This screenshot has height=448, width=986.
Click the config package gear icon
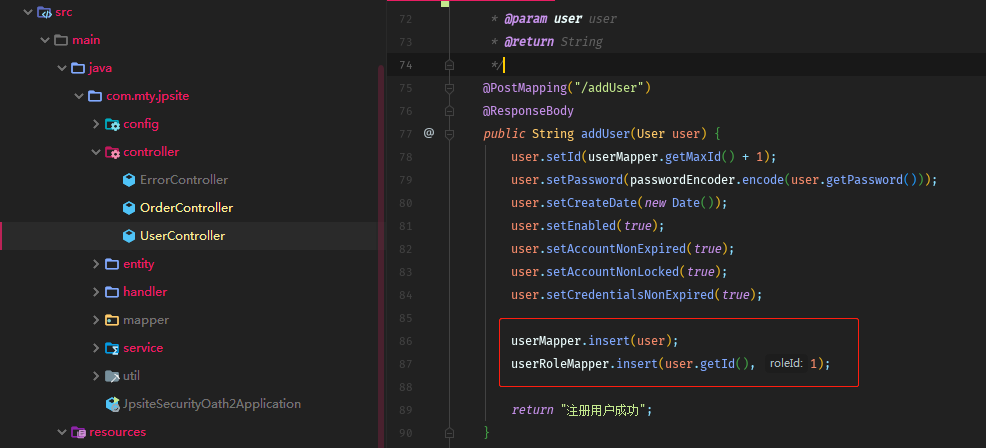[x=112, y=125]
